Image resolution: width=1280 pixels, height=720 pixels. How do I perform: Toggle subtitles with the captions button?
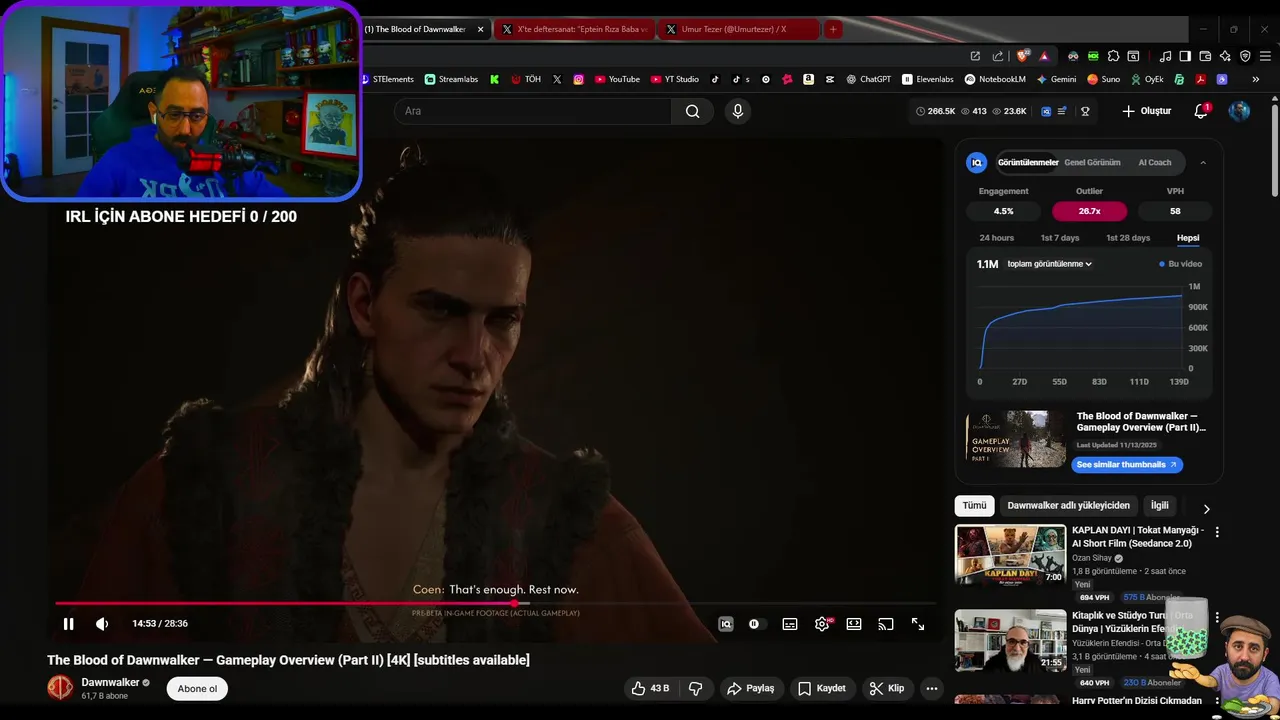tap(790, 624)
